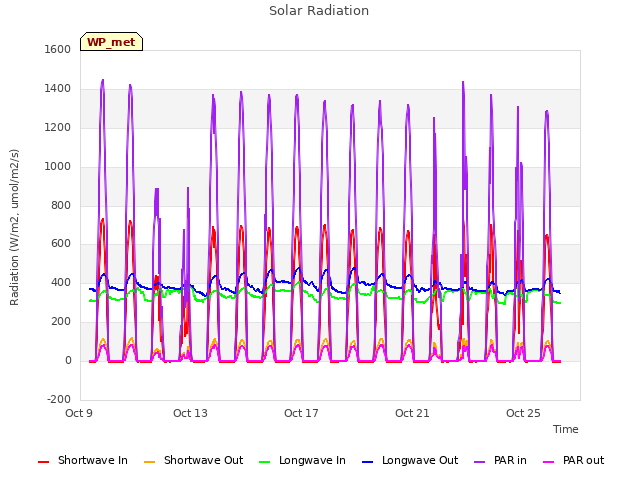Click the purple PAR in color marker
Screen dimensions: 640x480
[480, 462]
